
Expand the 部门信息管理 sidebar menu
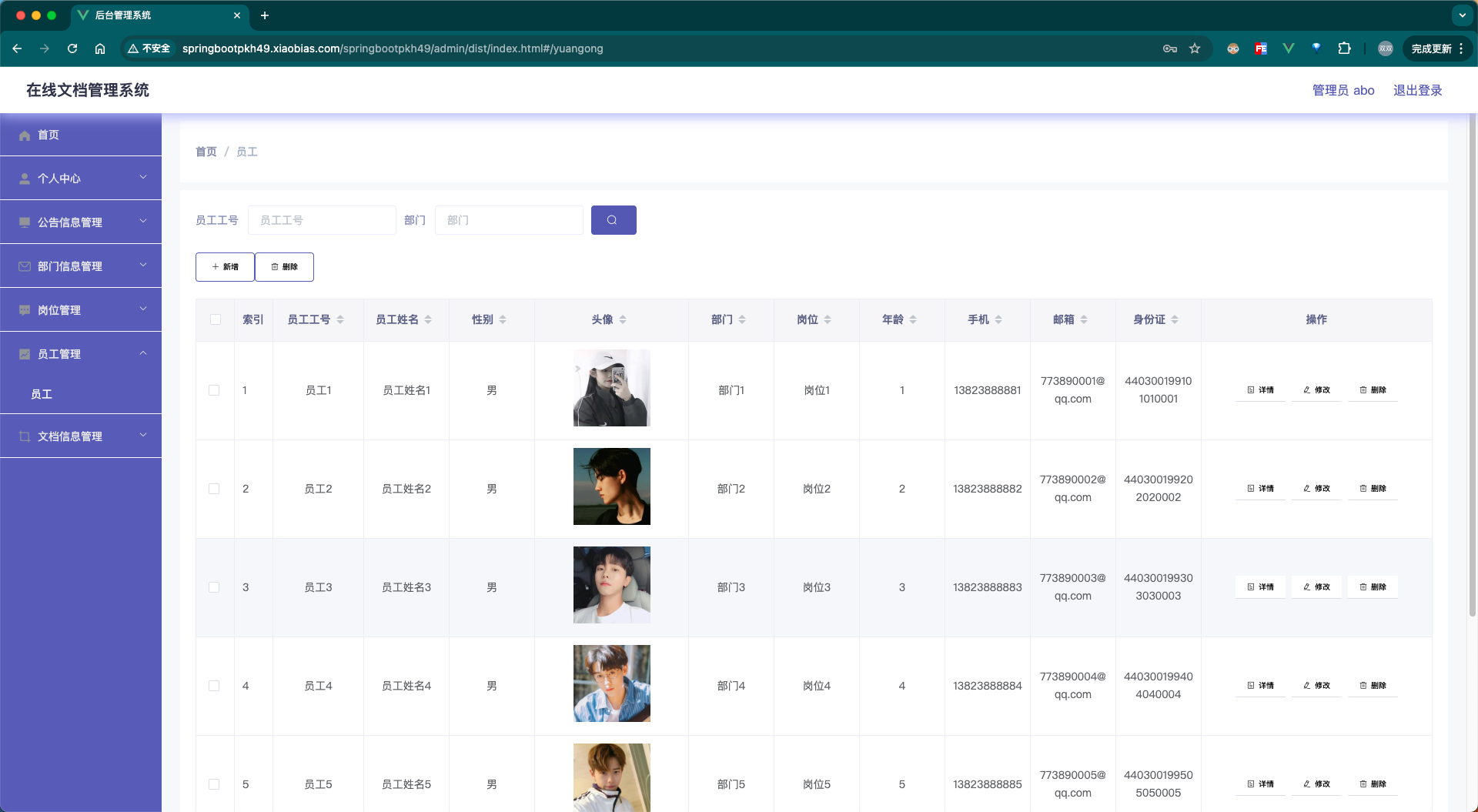coord(81,266)
